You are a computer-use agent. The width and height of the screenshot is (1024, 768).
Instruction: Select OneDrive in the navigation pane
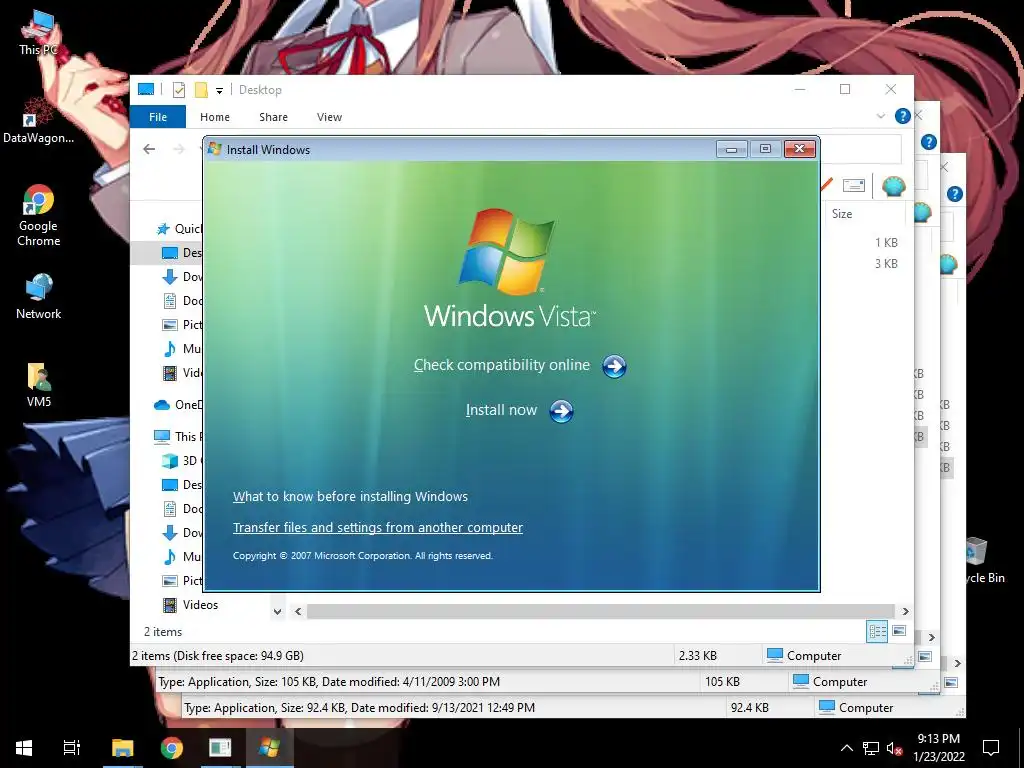(x=178, y=405)
